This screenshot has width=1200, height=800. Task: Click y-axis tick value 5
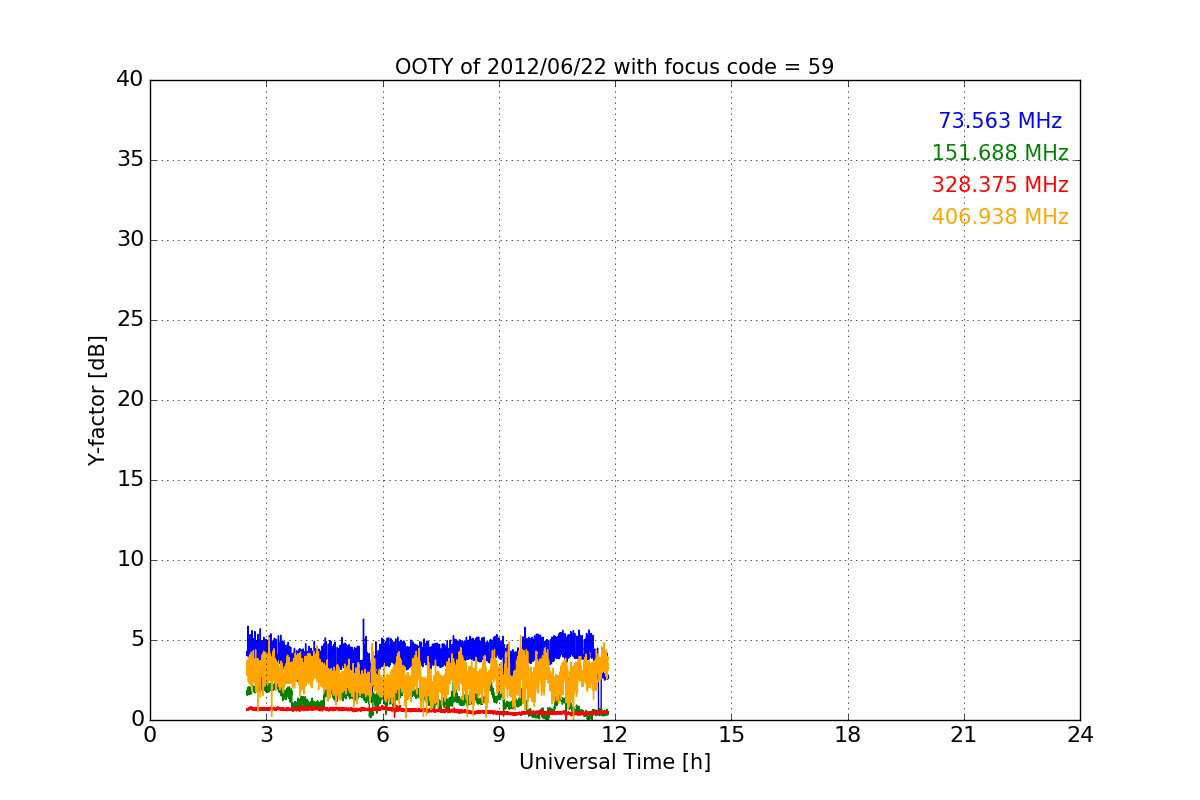coord(137,639)
